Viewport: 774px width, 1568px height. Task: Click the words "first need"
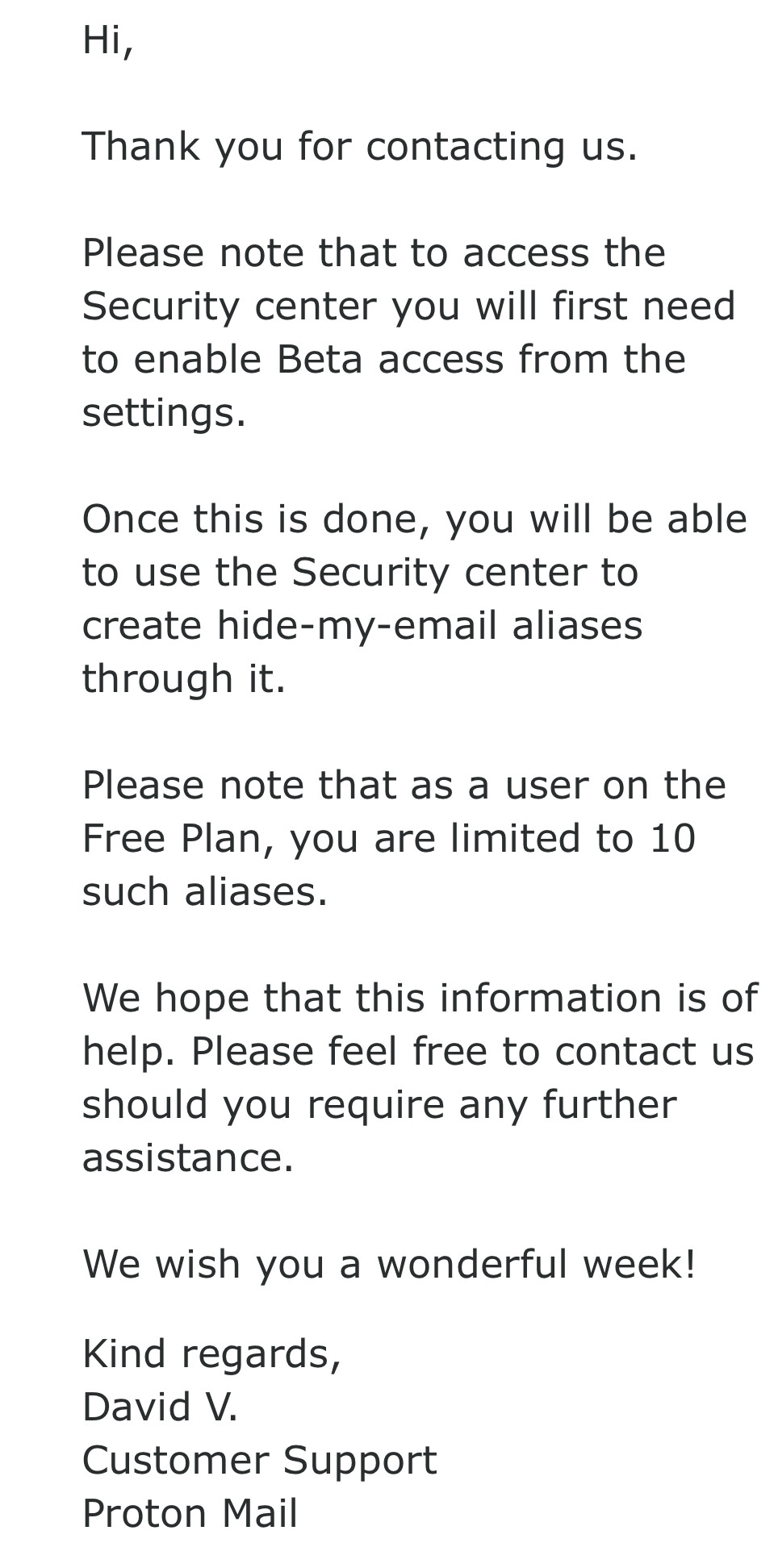tap(643, 307)
